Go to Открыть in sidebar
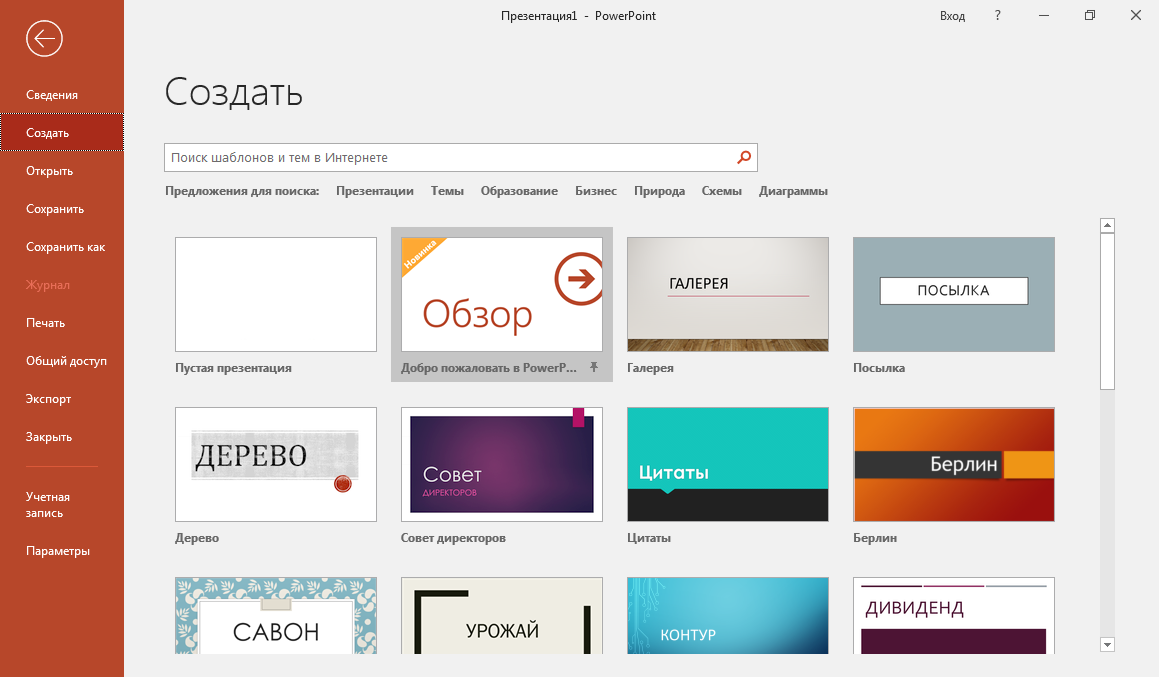Image resolution: width=1159 pixels, height=677 pixels. point(62,171)
